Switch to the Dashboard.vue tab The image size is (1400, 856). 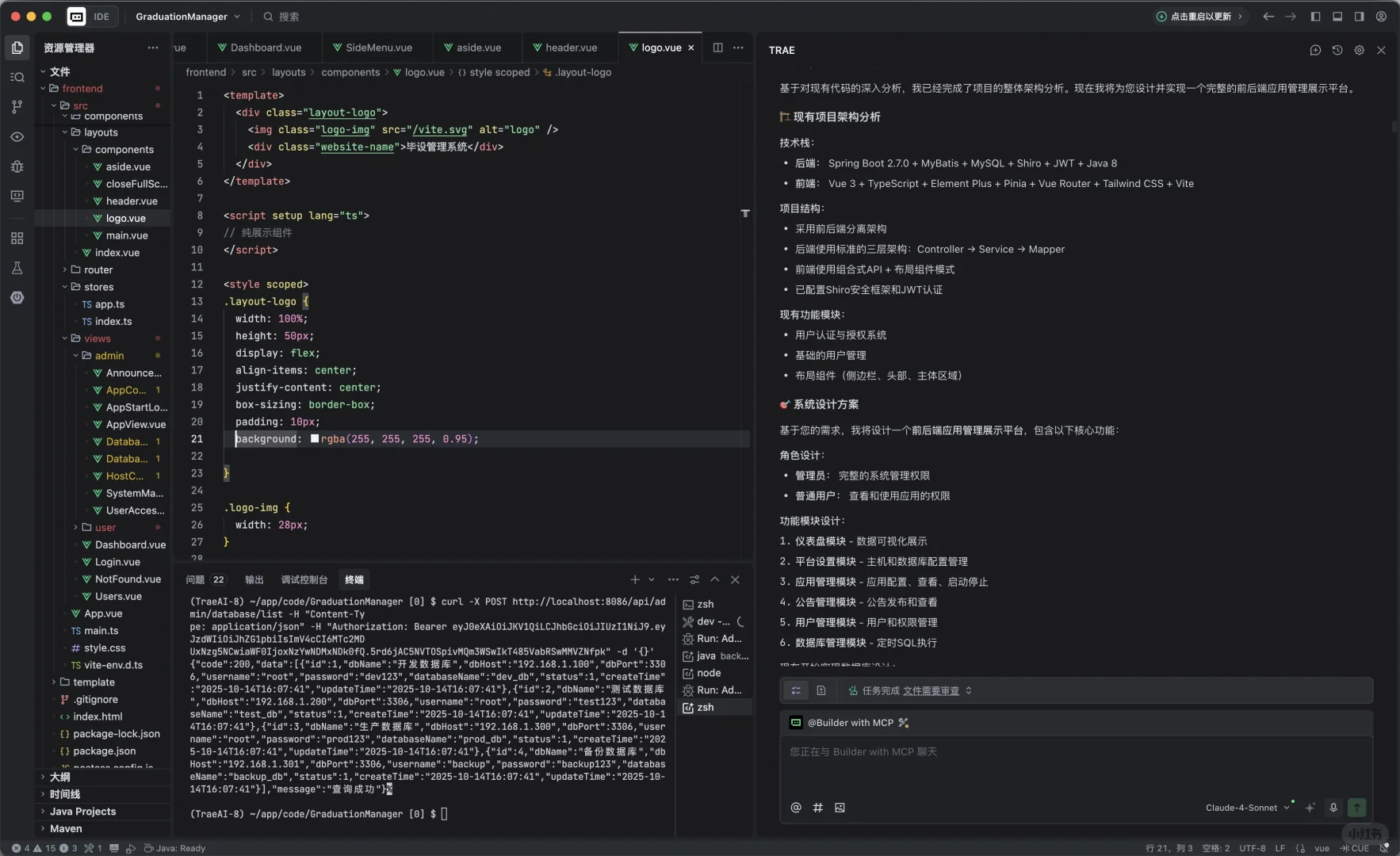(262, 48)
